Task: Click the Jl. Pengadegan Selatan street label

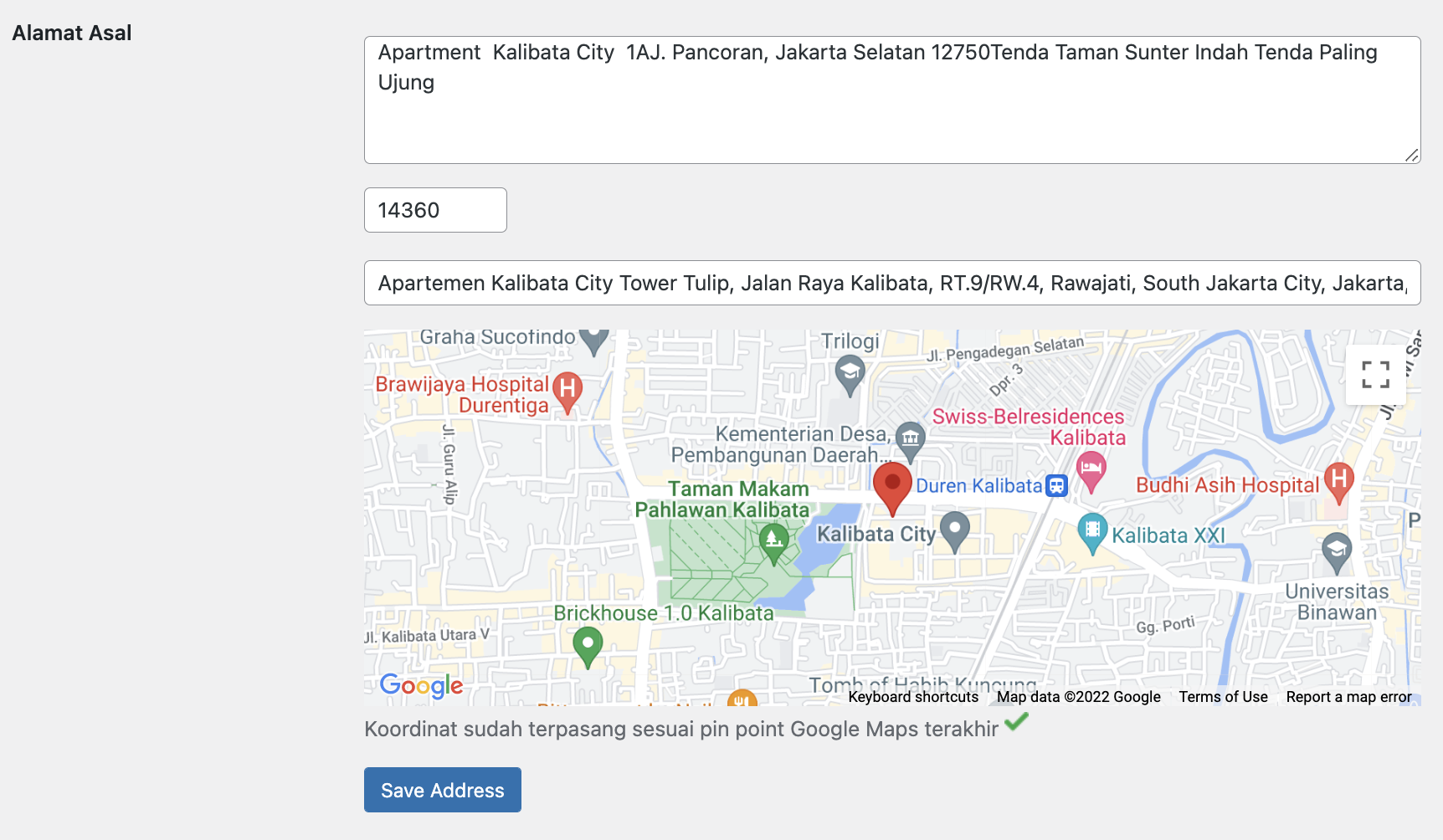Action: (x=1005, y=348)
